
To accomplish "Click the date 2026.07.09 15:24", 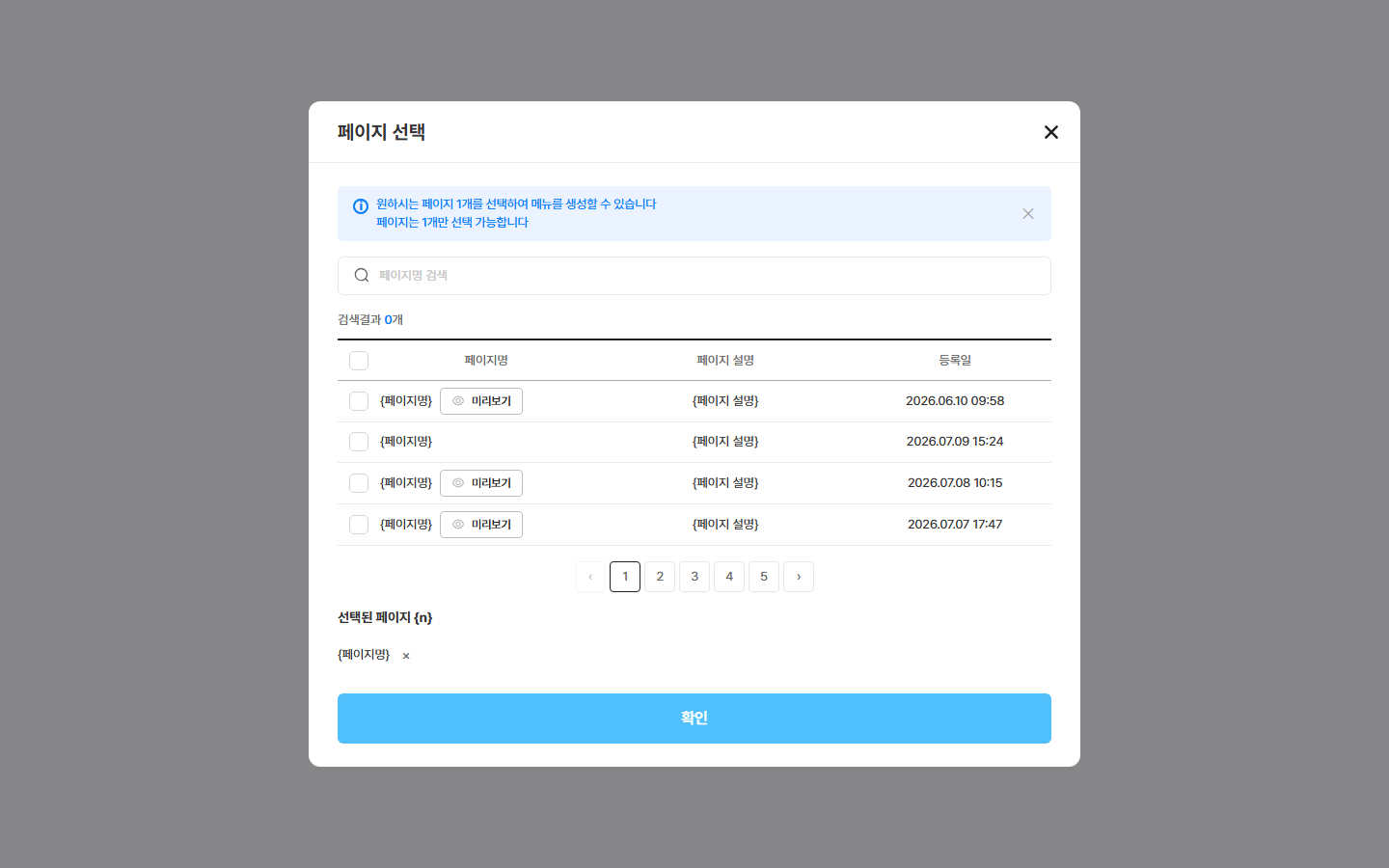I will pos(955,442).
